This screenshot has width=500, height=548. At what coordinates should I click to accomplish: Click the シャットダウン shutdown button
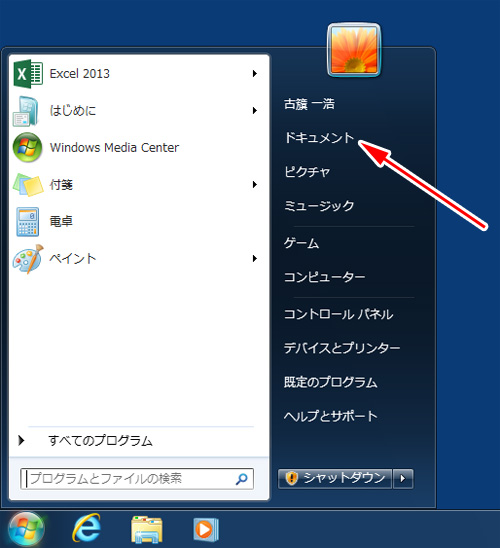pyautogui.click(x=335, y=478)
